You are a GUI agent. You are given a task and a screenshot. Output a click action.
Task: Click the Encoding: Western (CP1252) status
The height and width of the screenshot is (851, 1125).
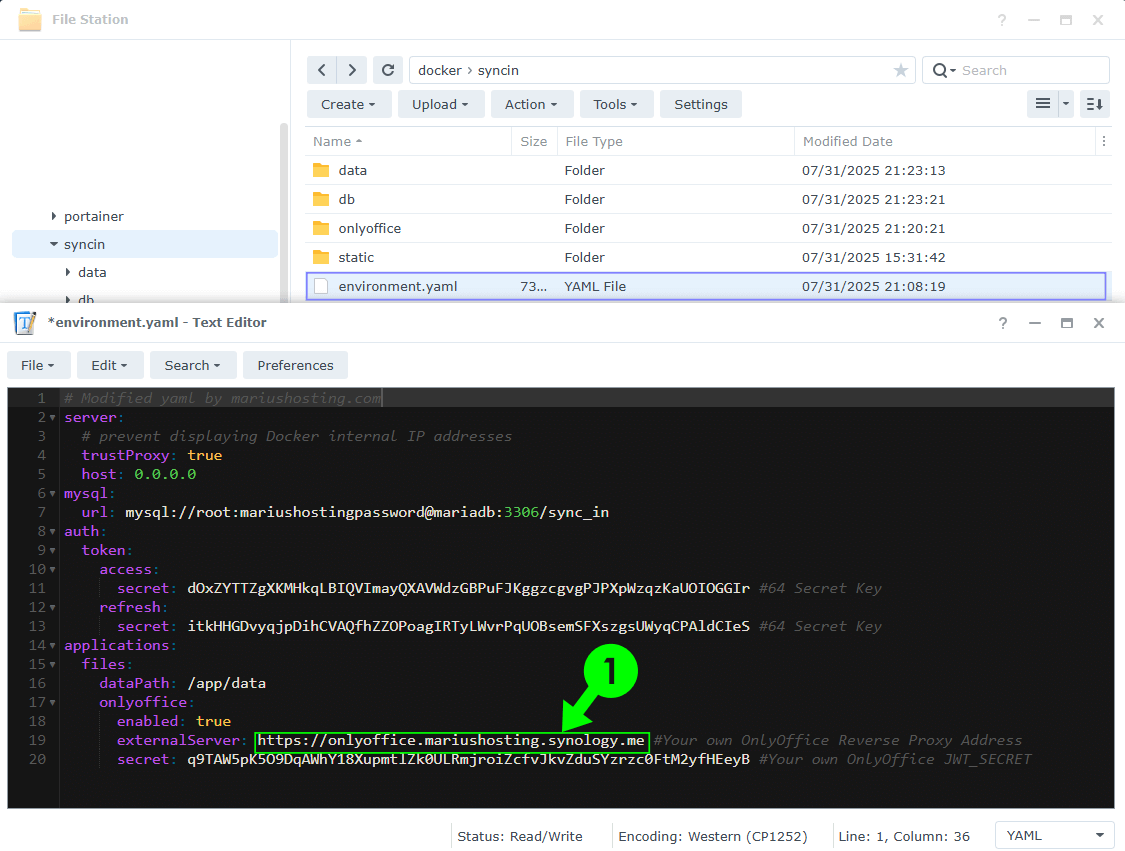click(712, 836)
